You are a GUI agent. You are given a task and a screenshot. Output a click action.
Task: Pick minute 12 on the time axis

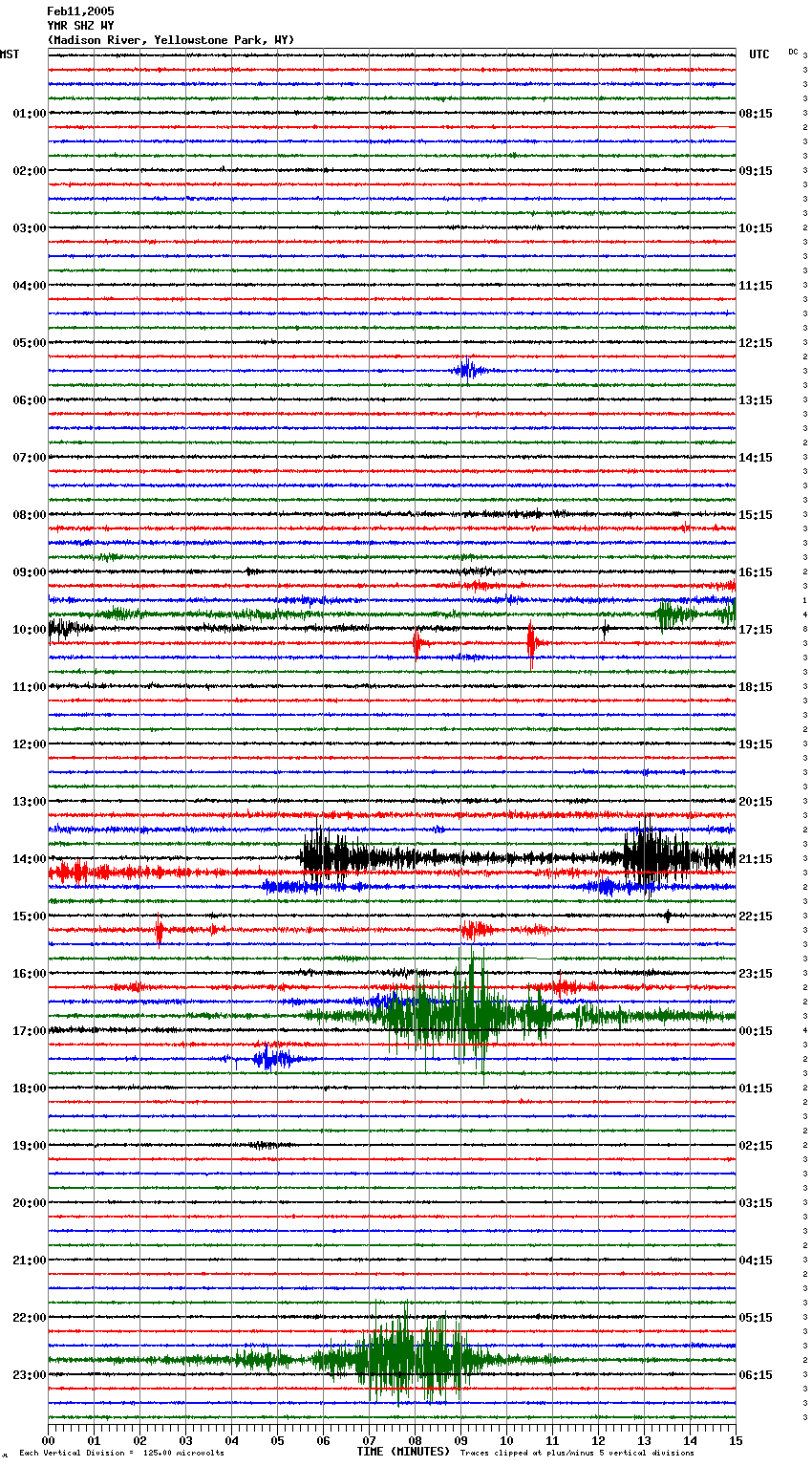click(x=598, y=1440)
